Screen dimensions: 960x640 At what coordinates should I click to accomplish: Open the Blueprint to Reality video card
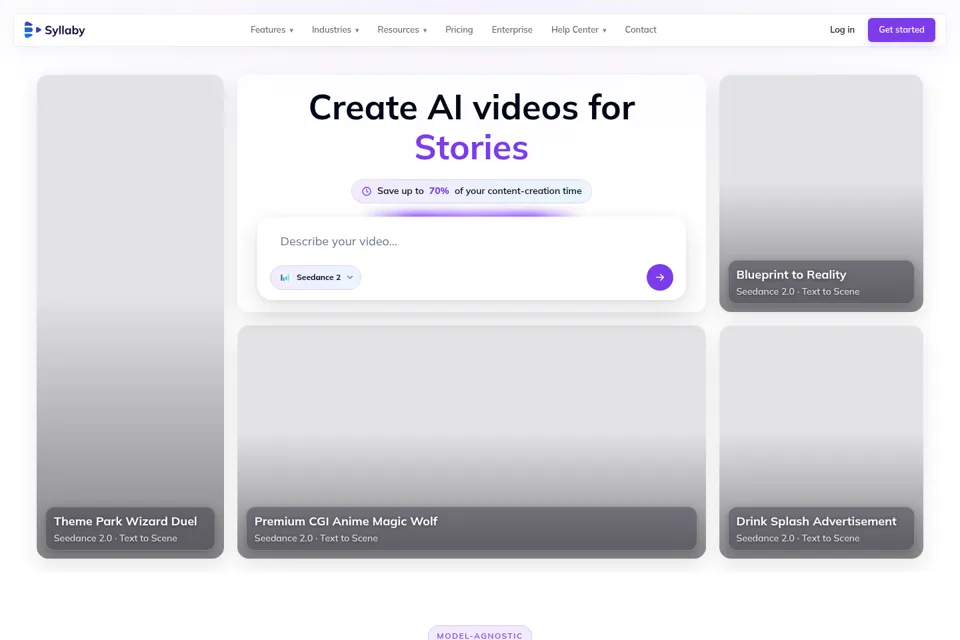point(820,193)
